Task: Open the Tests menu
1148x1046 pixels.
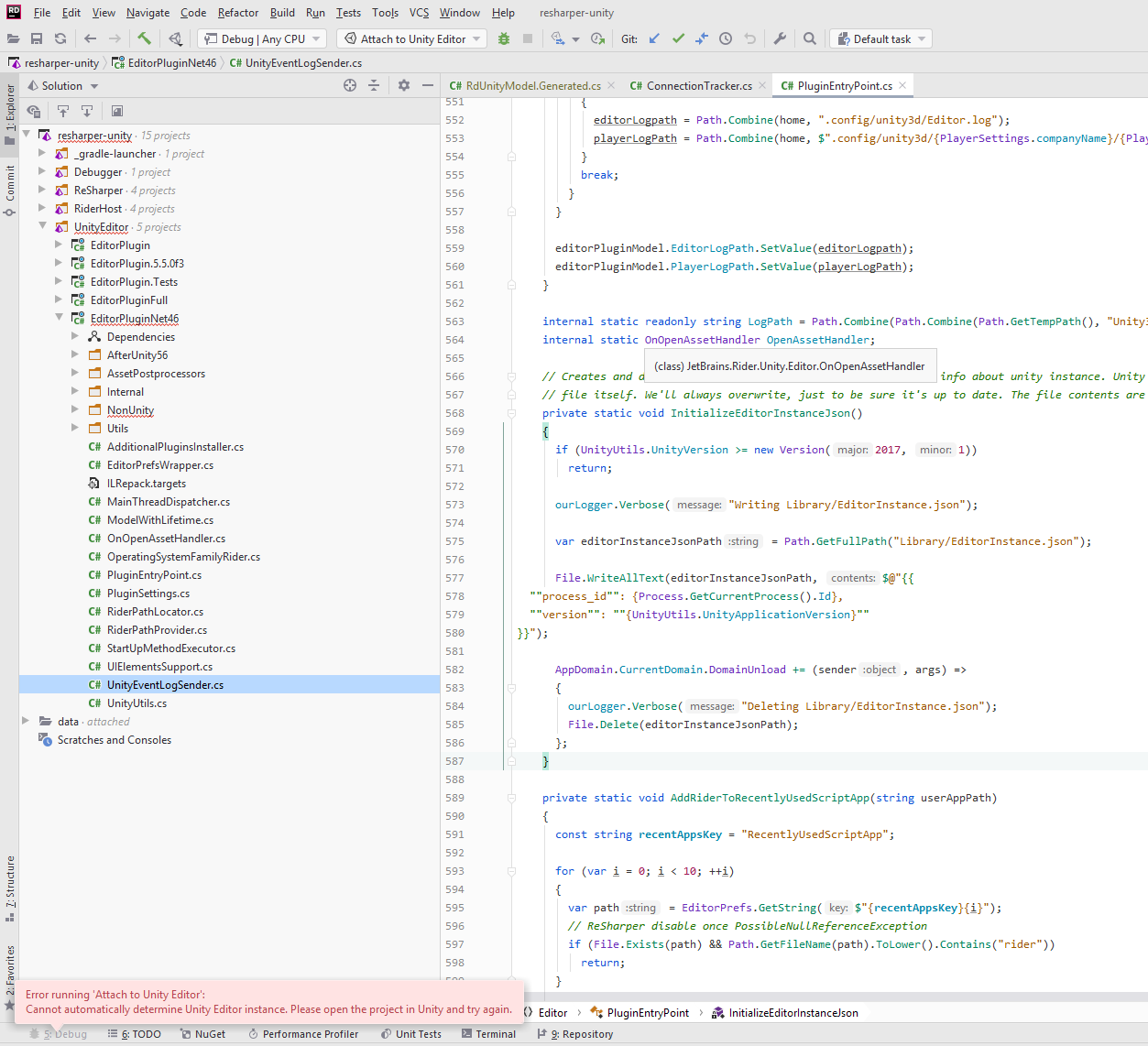Action: pyautogui.click(x=348, y=13)
